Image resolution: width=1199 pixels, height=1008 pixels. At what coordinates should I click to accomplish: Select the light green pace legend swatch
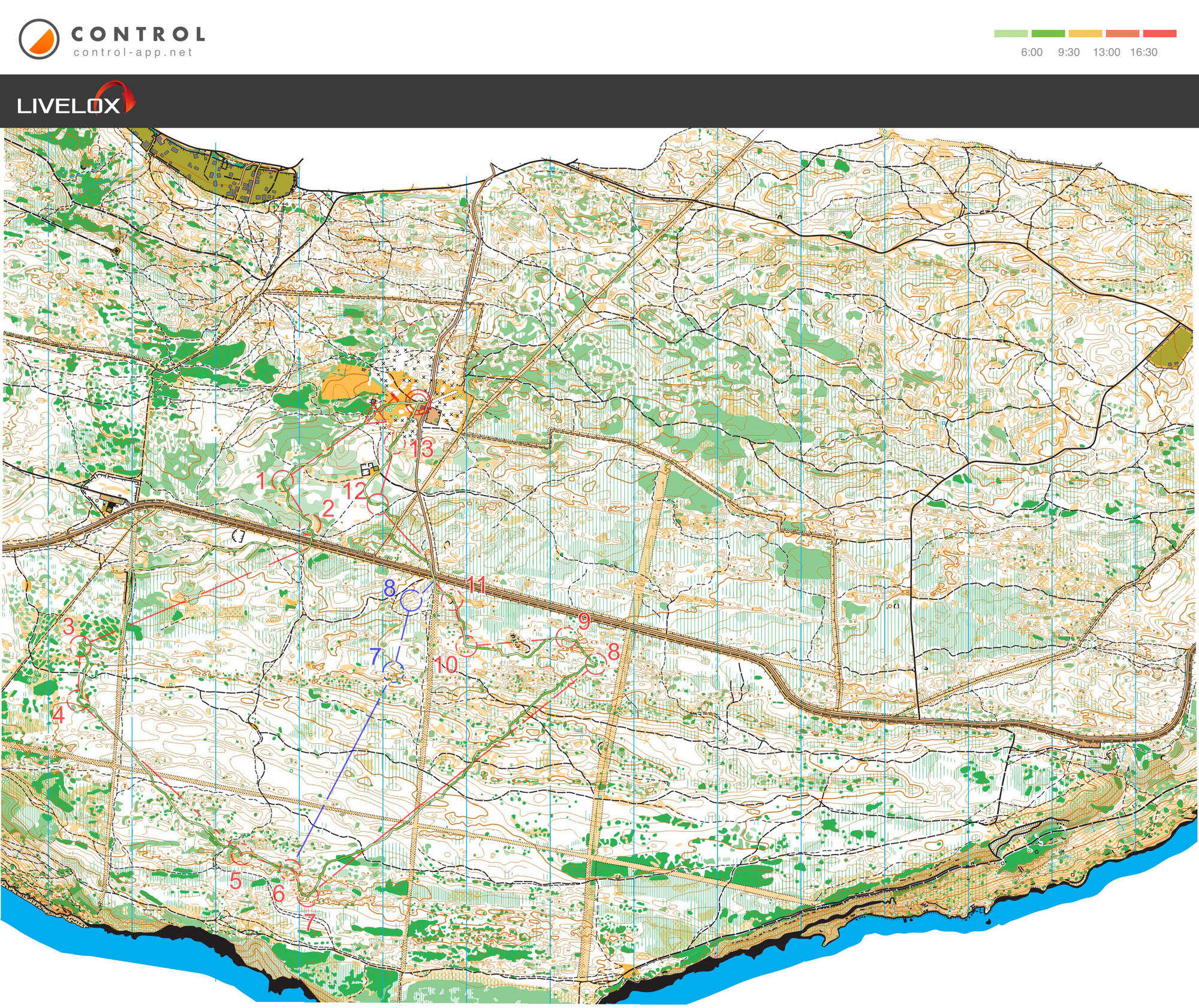[1011, 34]
